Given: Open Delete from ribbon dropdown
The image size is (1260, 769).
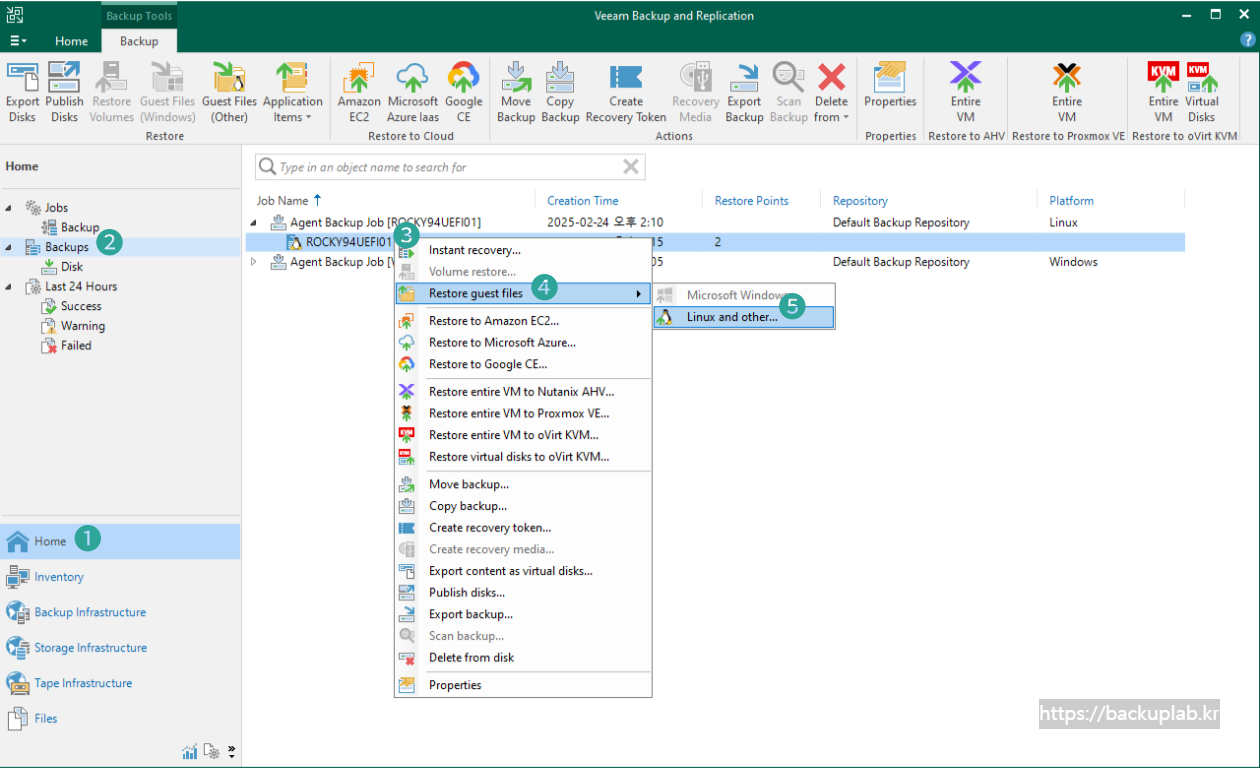Looking at the screenshot, I should 831,92.
